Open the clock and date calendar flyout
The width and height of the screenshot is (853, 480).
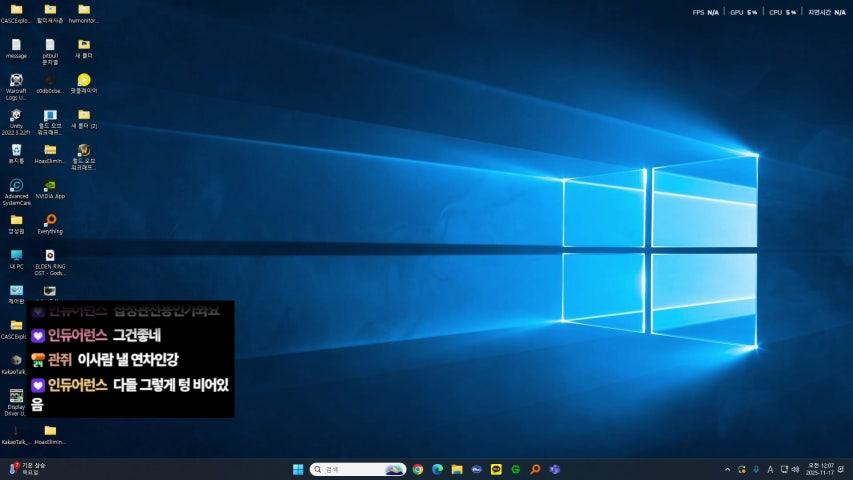pos(819,469)
